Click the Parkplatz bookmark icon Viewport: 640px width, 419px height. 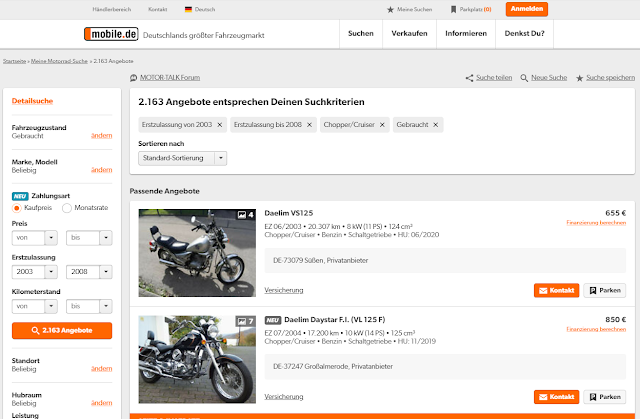(x=453, y=9)
